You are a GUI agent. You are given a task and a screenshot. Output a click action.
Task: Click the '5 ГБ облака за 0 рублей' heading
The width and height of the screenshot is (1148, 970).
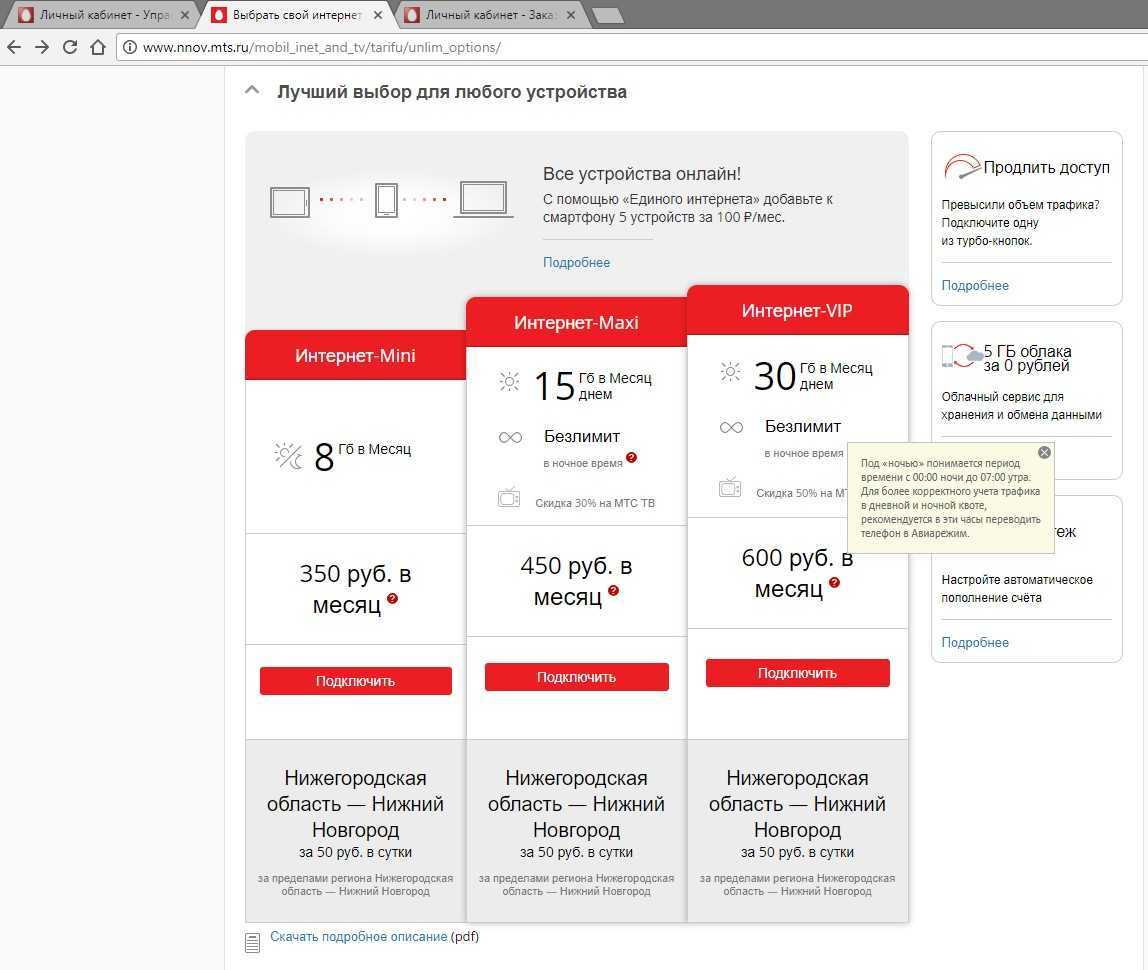pyautogui.click(x=1027, y=359)
